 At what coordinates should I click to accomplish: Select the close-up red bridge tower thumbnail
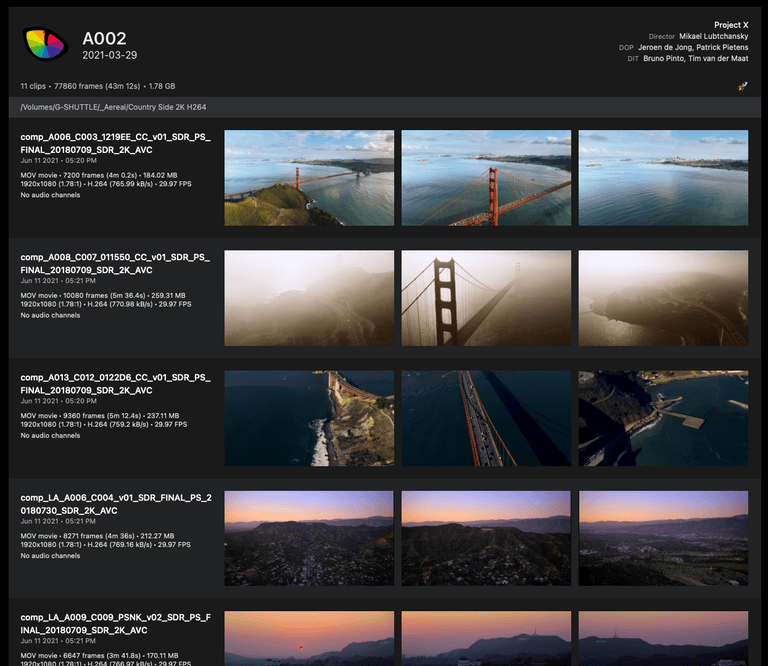(486, 178)
